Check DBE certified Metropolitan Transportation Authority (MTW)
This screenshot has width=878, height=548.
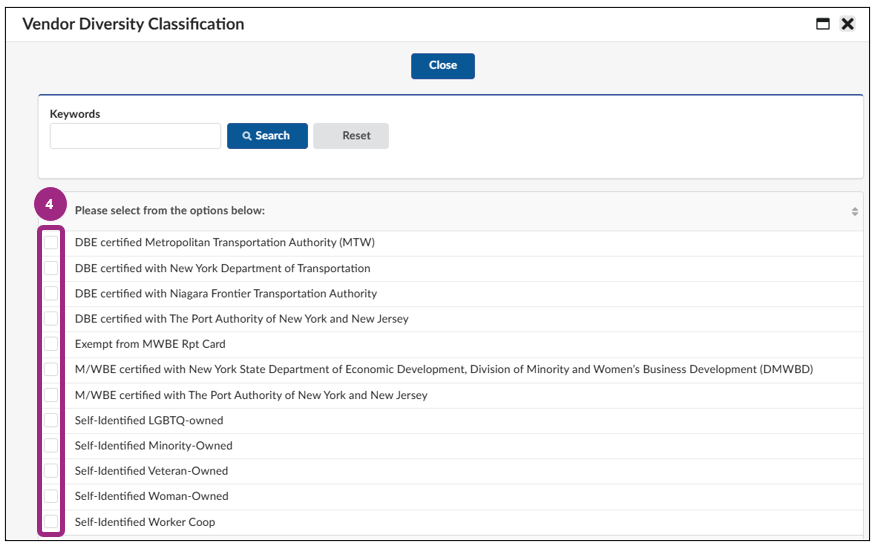tap(51, 242)
